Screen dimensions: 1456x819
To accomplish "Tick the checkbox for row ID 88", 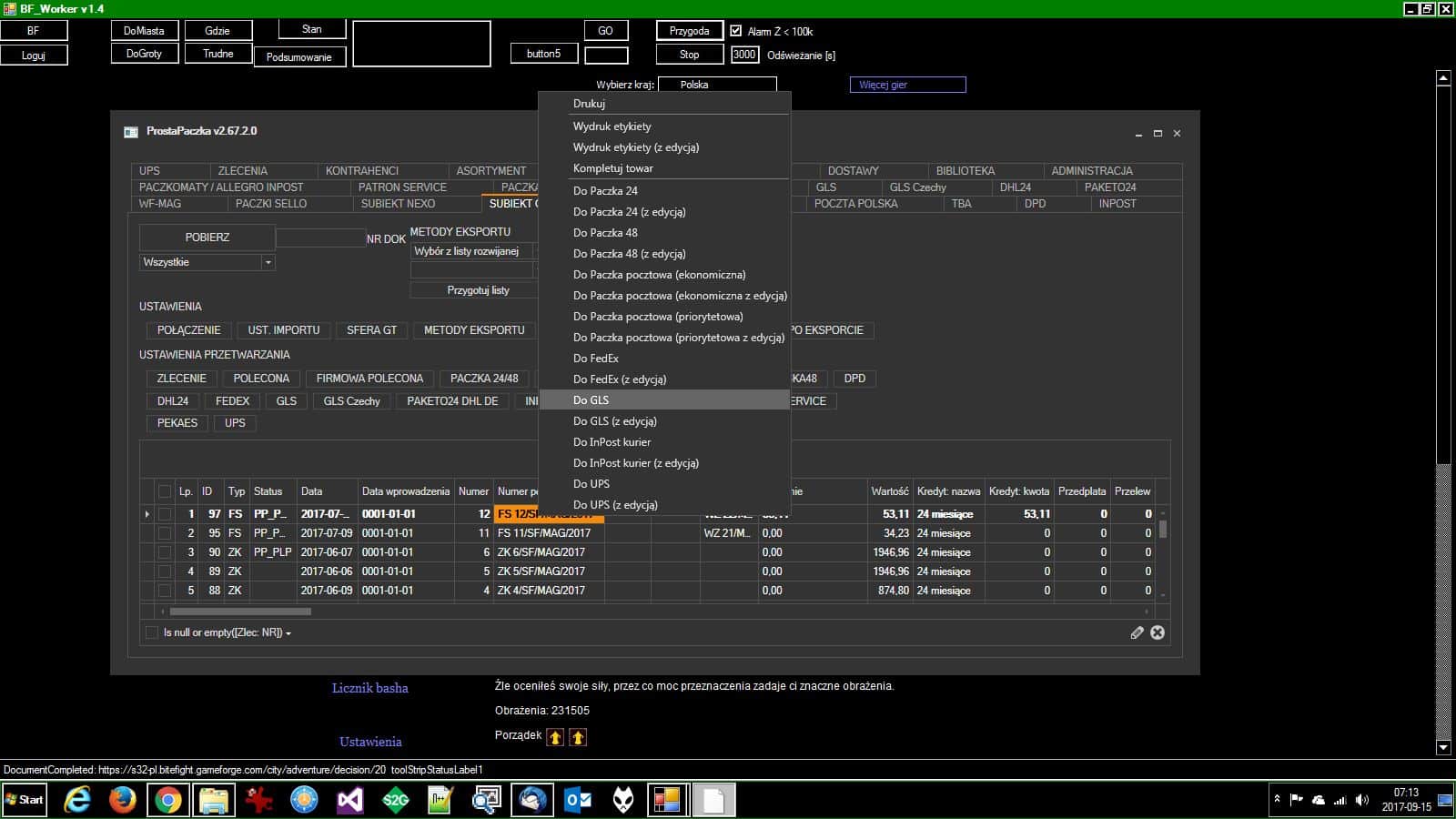I will [165, 591].
